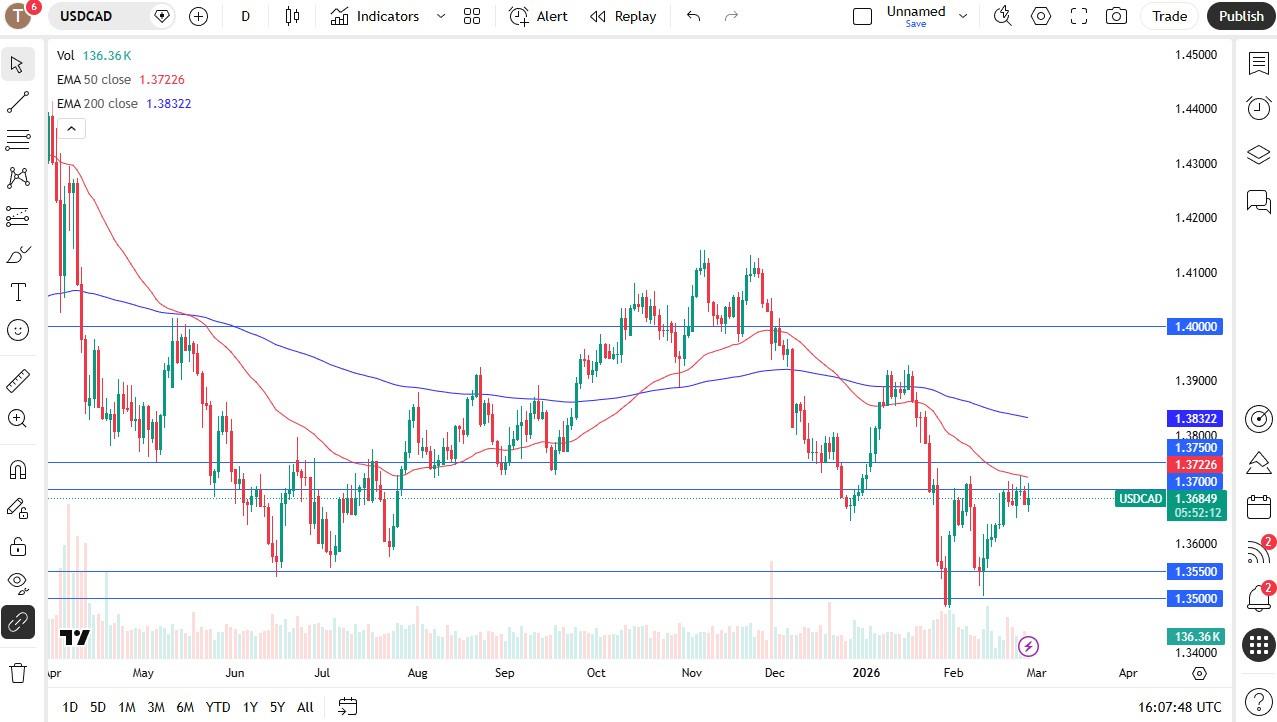Toggle visibility of all drawings
1277x722 pixels.
coord(17,583)
